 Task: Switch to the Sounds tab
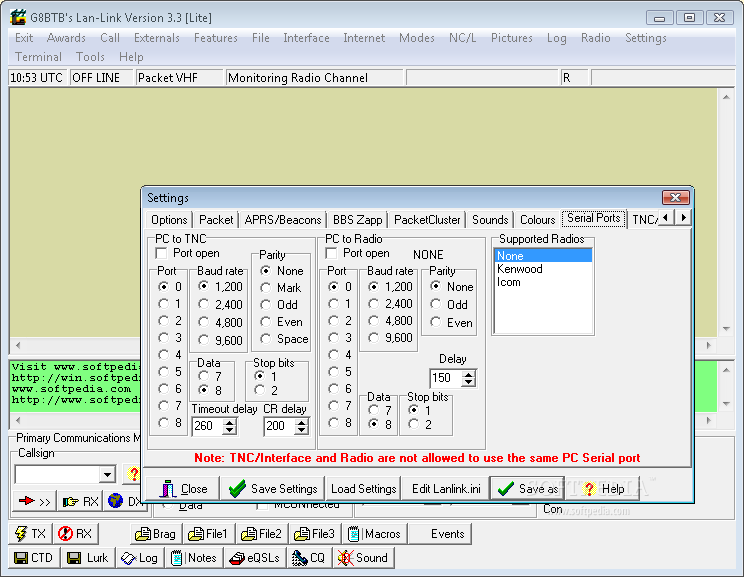click(x=490, y=220)
